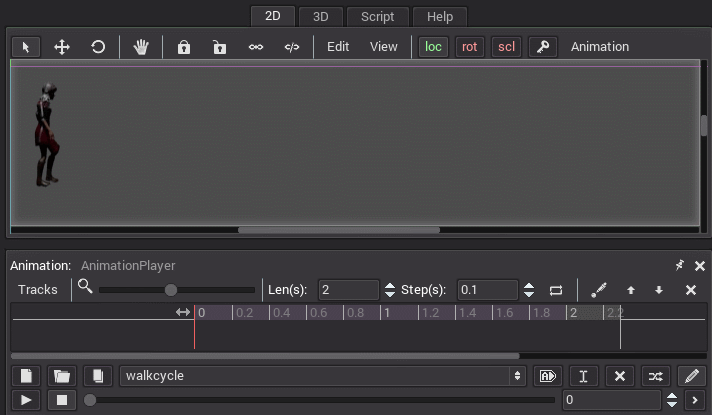This screenshot has width=712, height=415.
Task: Toggle loc key mode
Action: pos(433,47)
